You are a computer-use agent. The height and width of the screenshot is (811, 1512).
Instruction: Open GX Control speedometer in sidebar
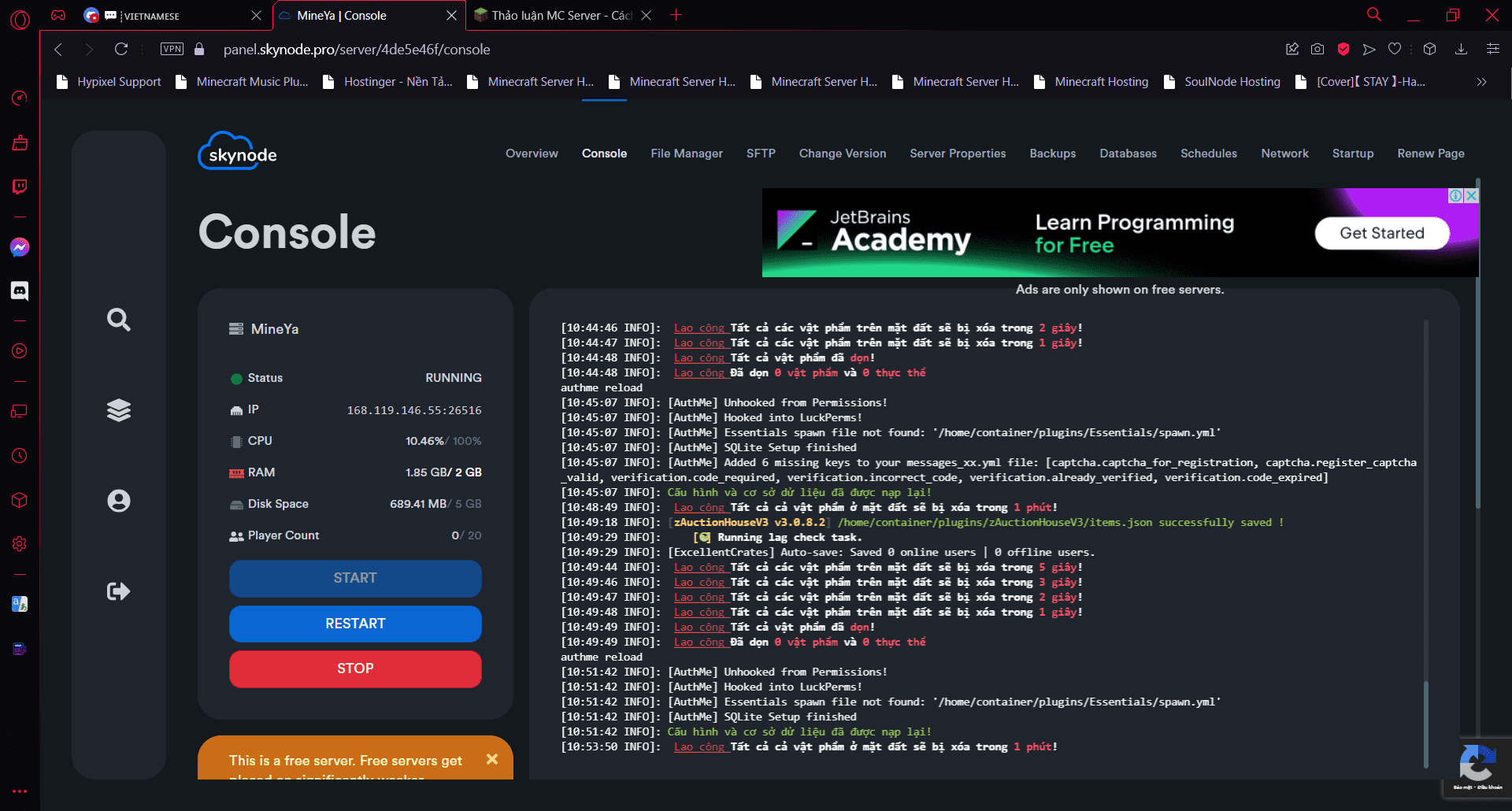pos(20,98)
